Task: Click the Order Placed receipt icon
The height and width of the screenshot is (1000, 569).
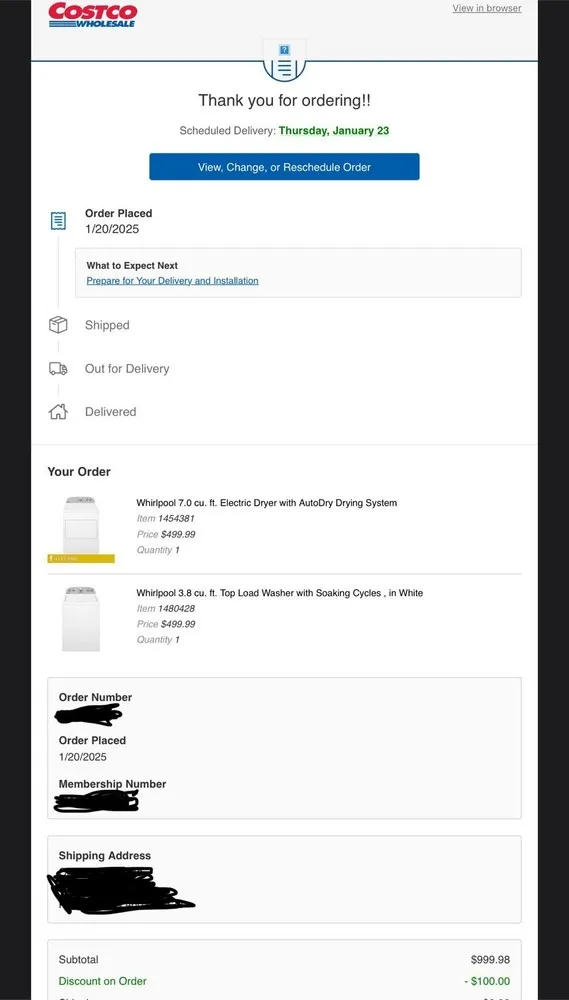Action: point(58,221)
